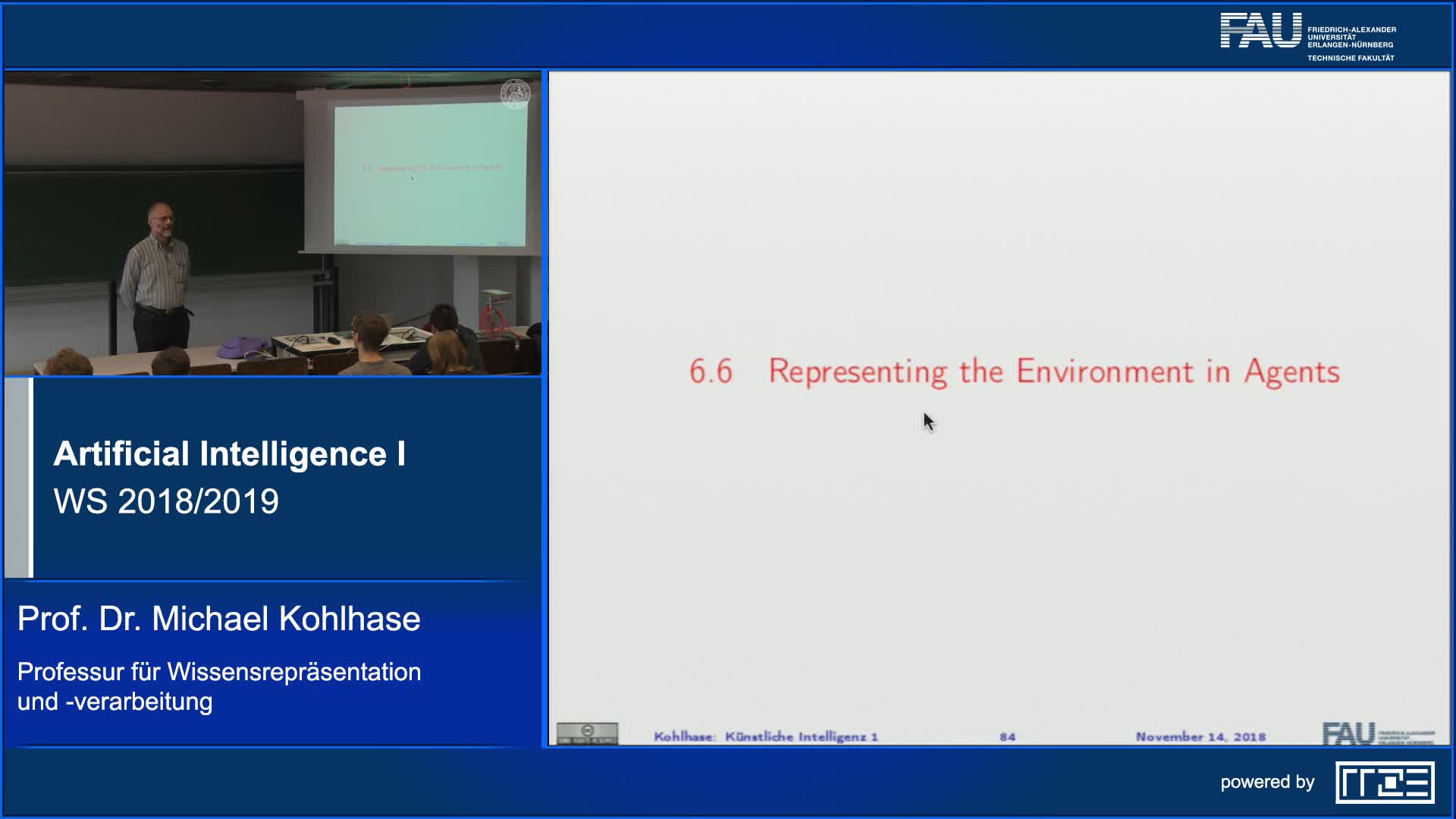This screenshot has width=1456, height=819.
Task: Click the mouse cursor arrow on the slide
Action: coord(928,422)
